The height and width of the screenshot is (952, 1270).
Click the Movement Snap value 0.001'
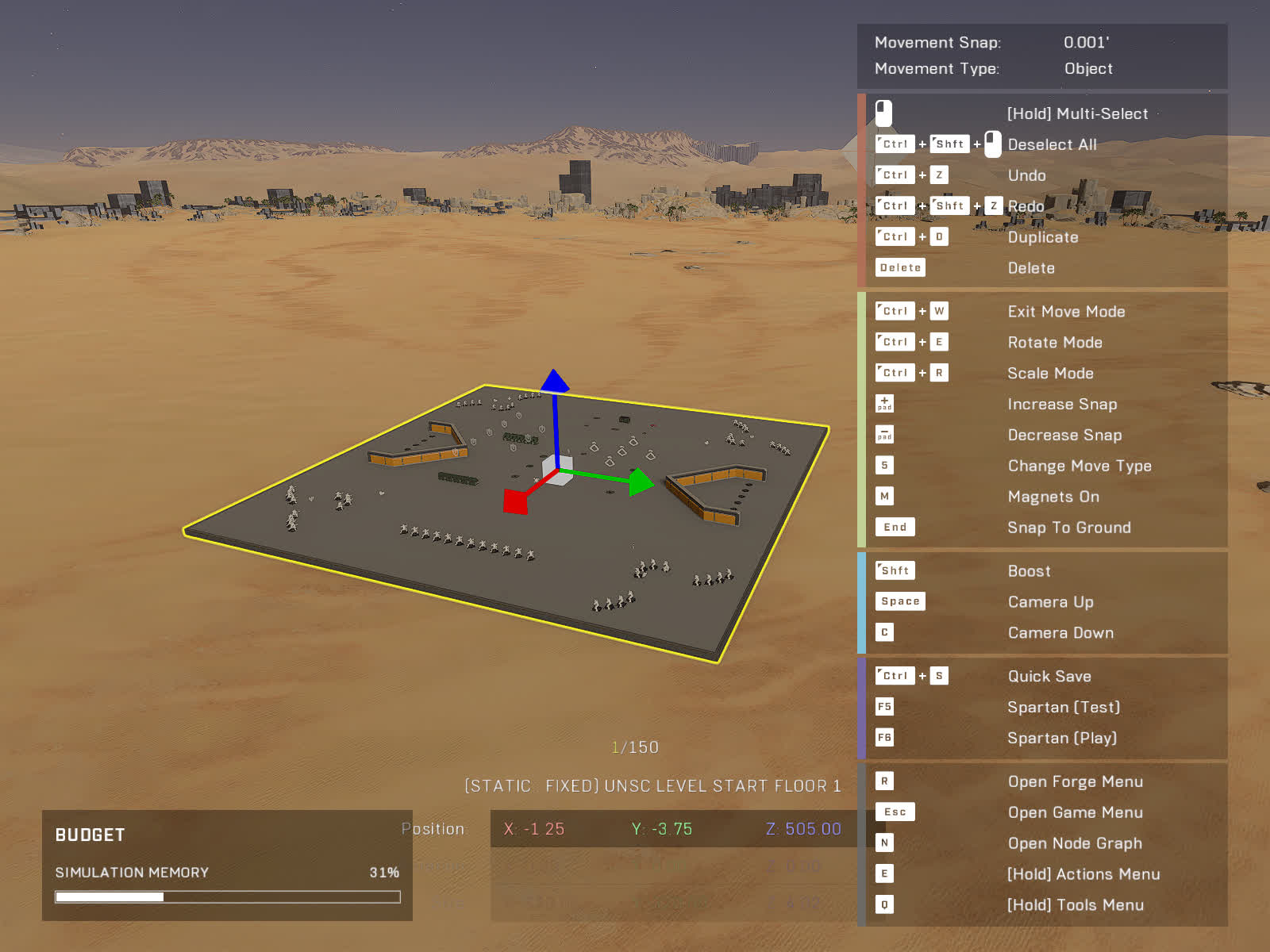1086,42
